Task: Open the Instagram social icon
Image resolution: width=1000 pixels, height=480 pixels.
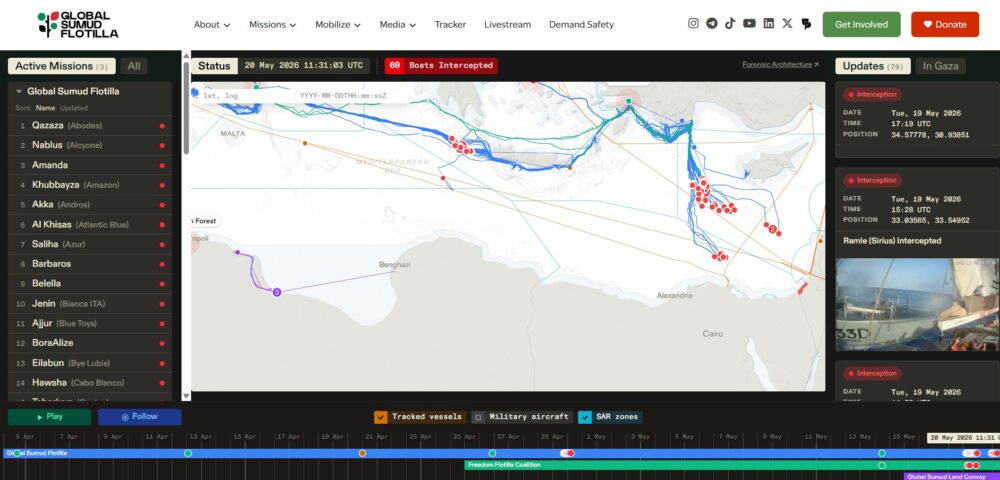Action: (x=693, y=24)
